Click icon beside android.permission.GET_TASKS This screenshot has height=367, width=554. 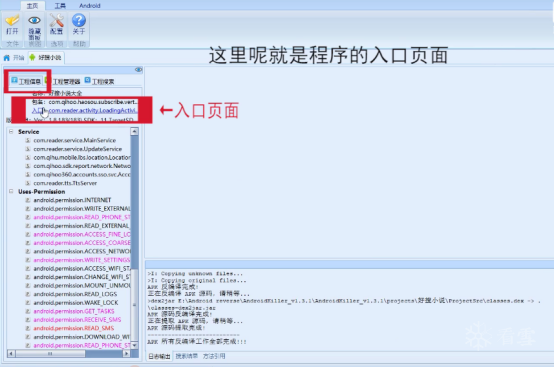[28, 311]
